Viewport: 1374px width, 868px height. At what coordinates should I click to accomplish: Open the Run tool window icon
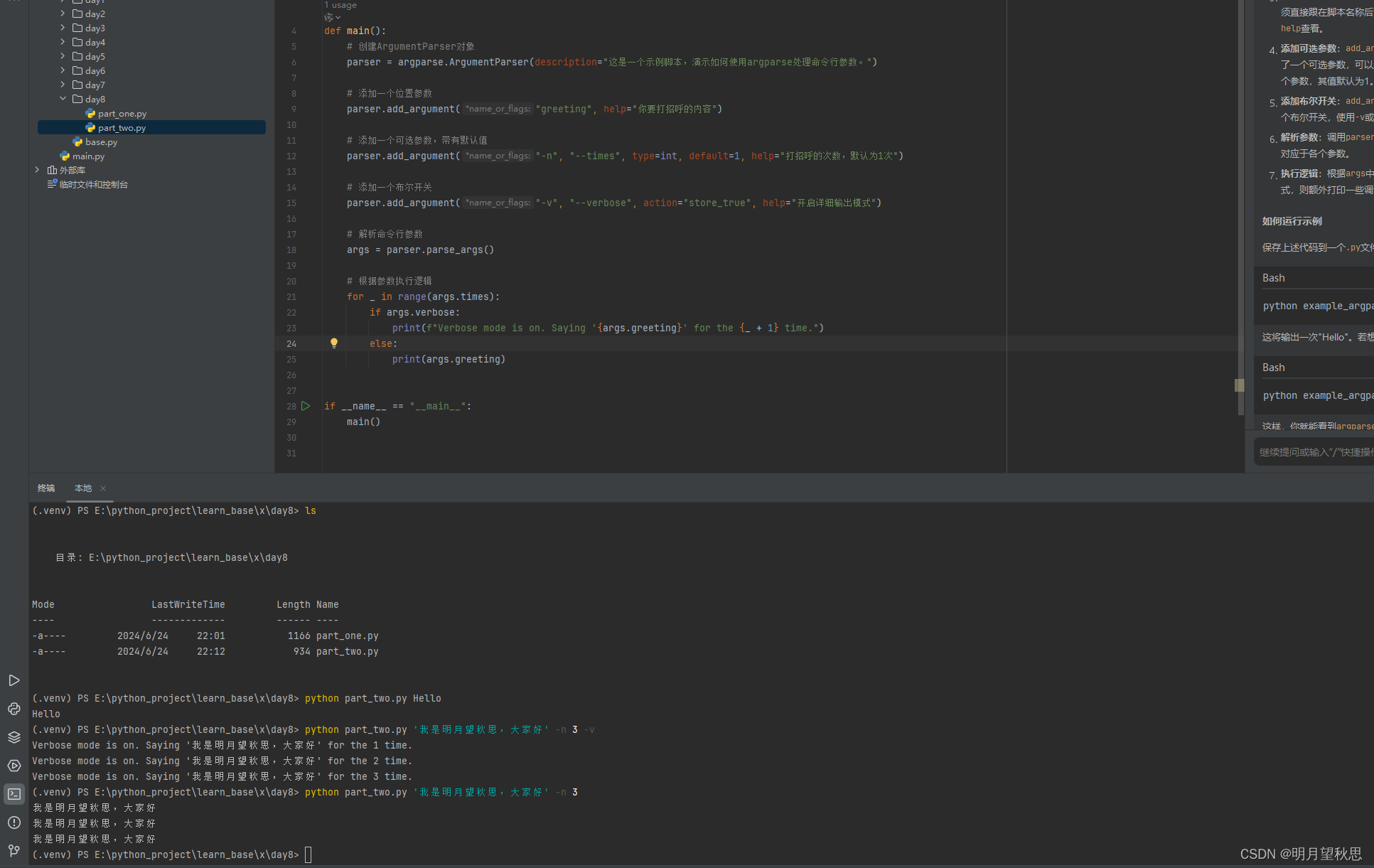coord(14,680)
